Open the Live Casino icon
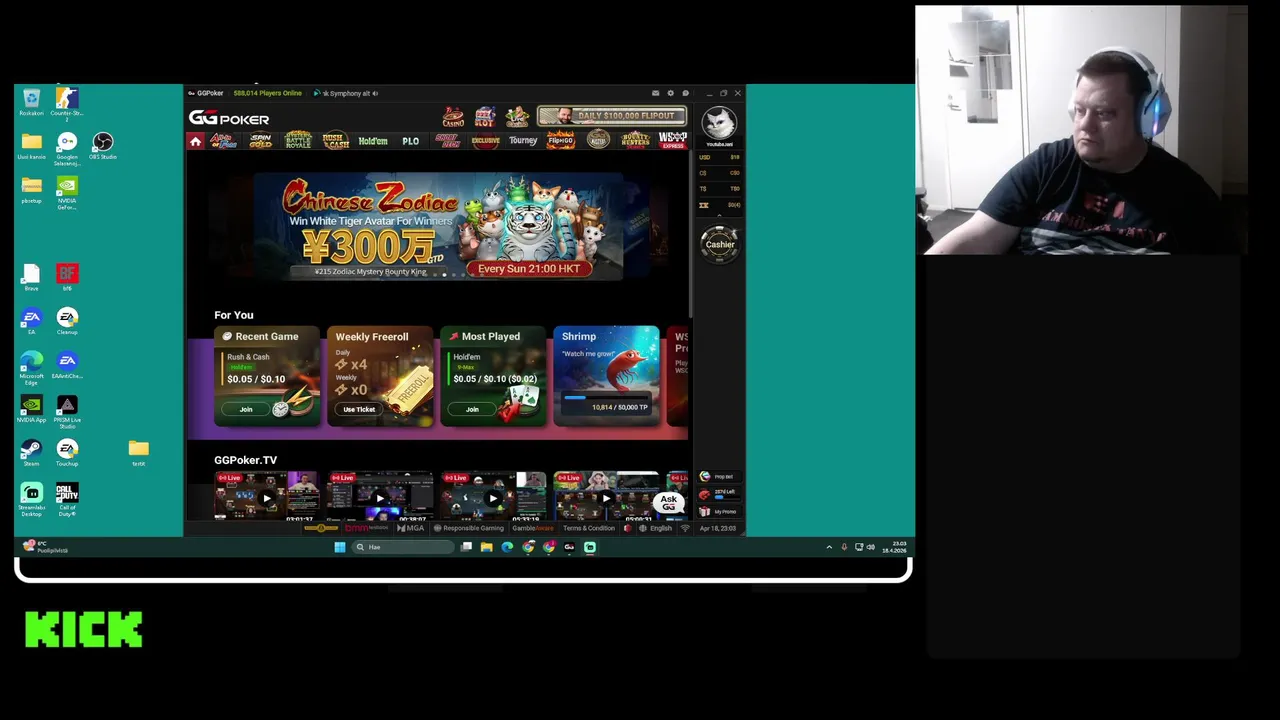Viewport: 1280px width, 720px height. click(516, 117)
